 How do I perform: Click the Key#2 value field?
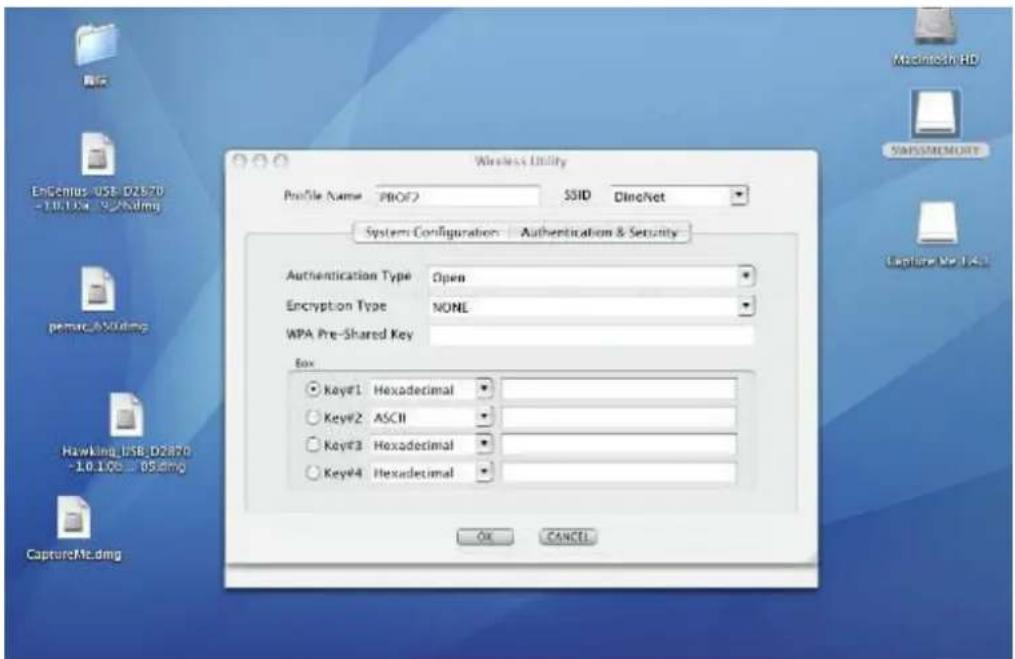click(x=619, y=418)
